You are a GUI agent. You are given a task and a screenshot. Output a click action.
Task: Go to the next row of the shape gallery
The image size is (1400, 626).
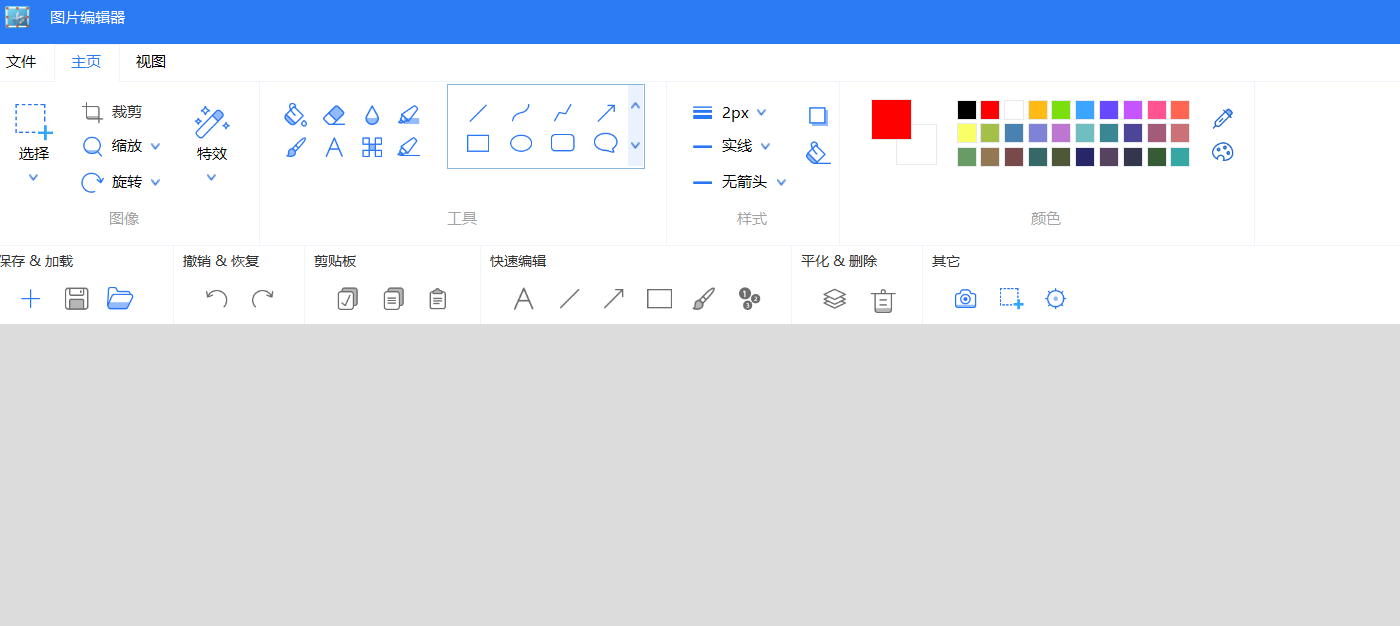(635, 145)
